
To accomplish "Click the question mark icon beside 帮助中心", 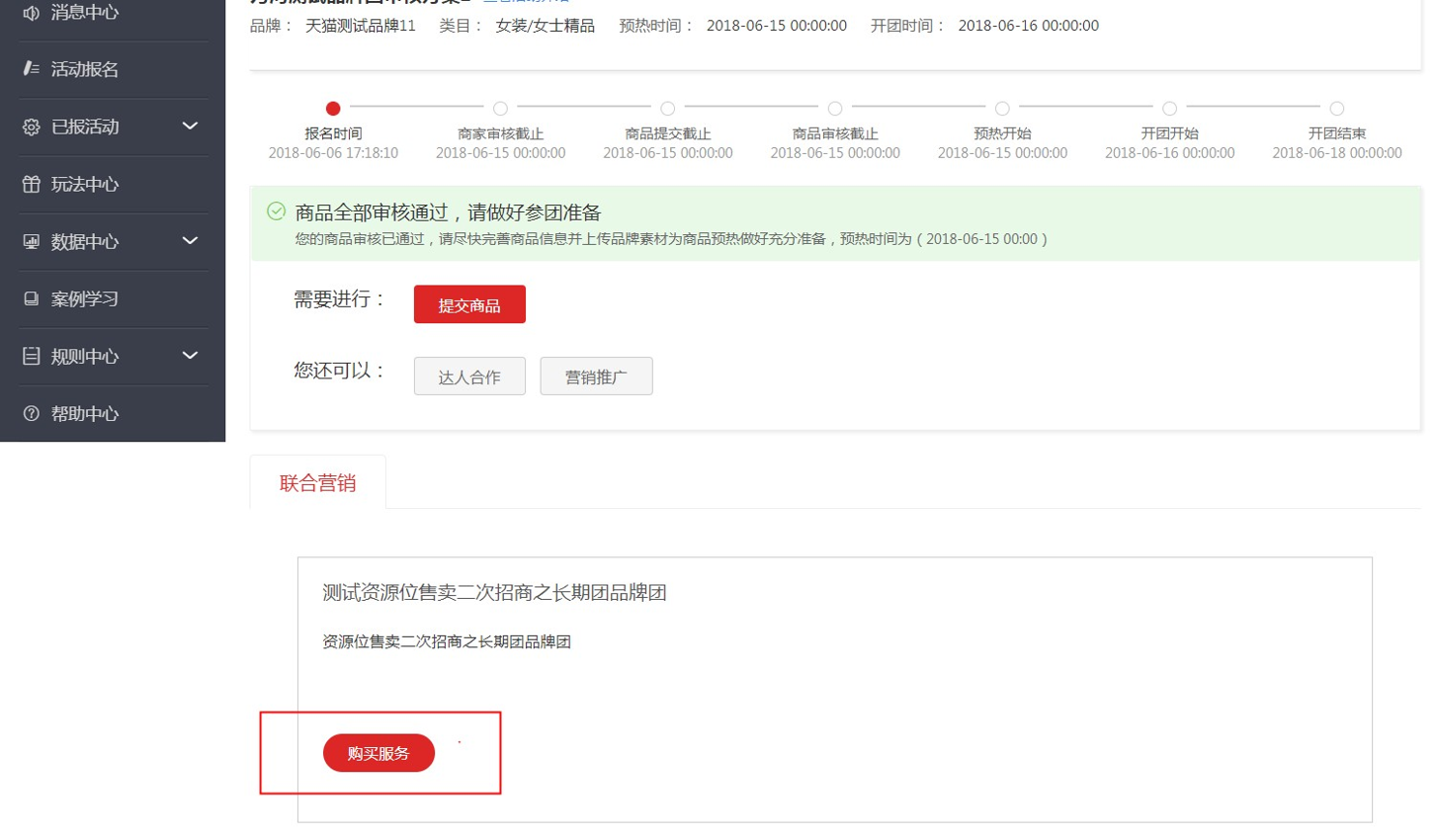I will [31, 413].
